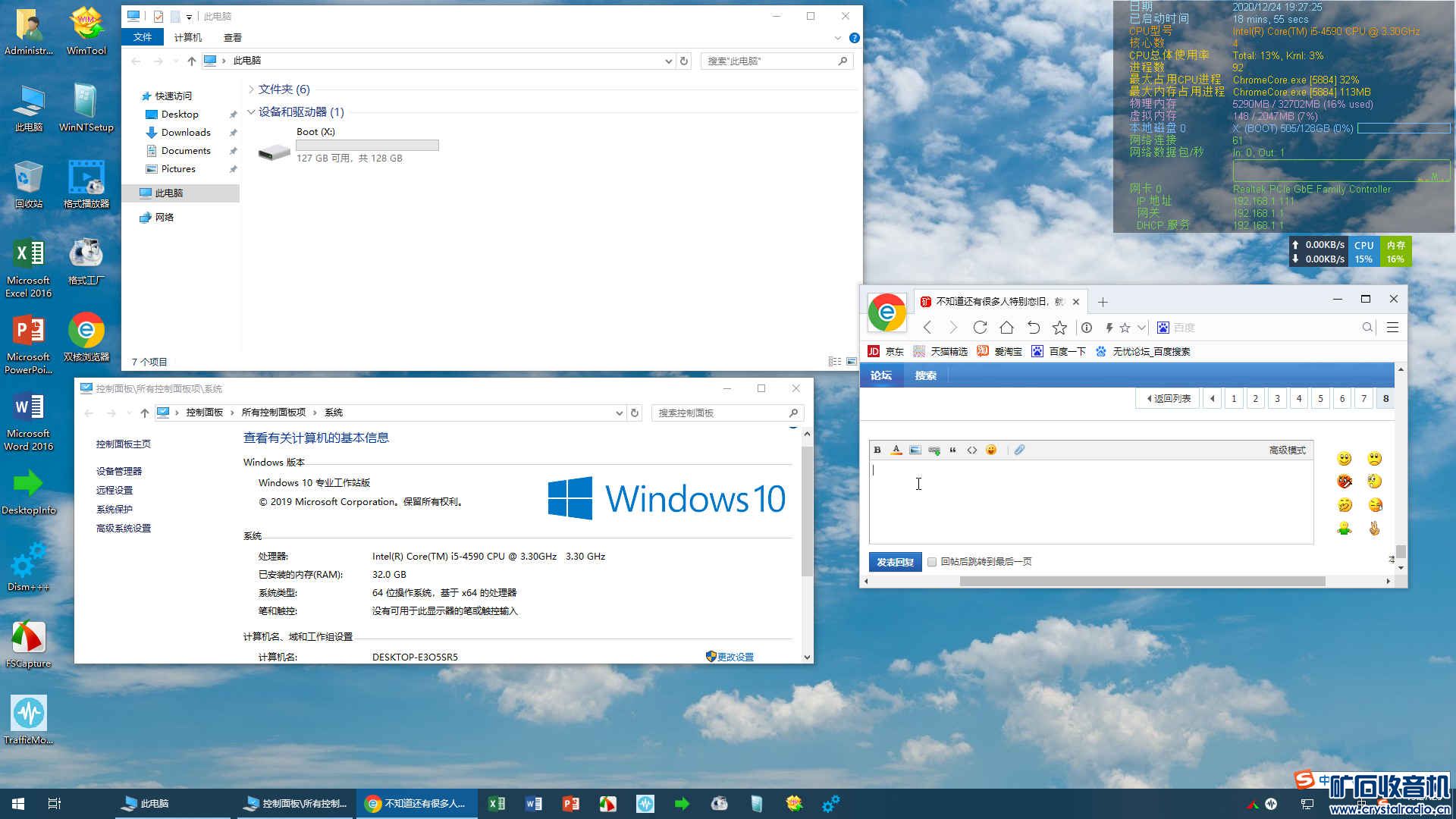The height and width of the screenshot is (819, 1456).
Task: Open the font color tool in the reply editor
Action: [896, 450]
